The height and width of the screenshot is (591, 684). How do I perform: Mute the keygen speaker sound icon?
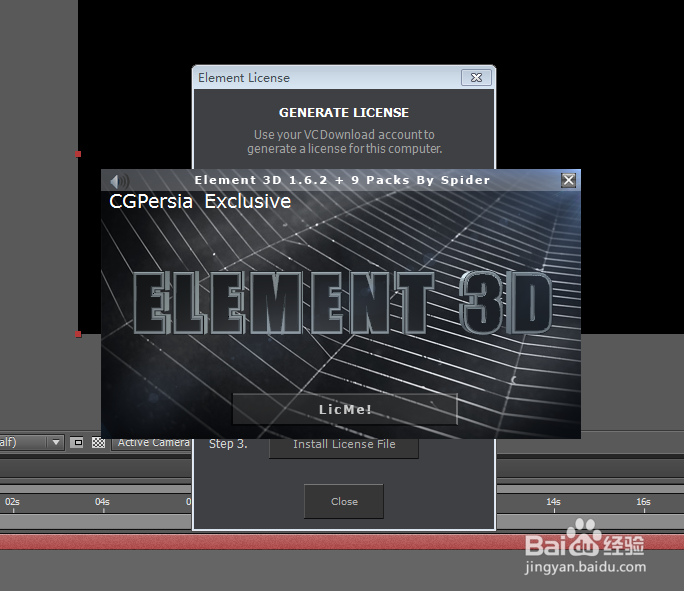[119, 181]
